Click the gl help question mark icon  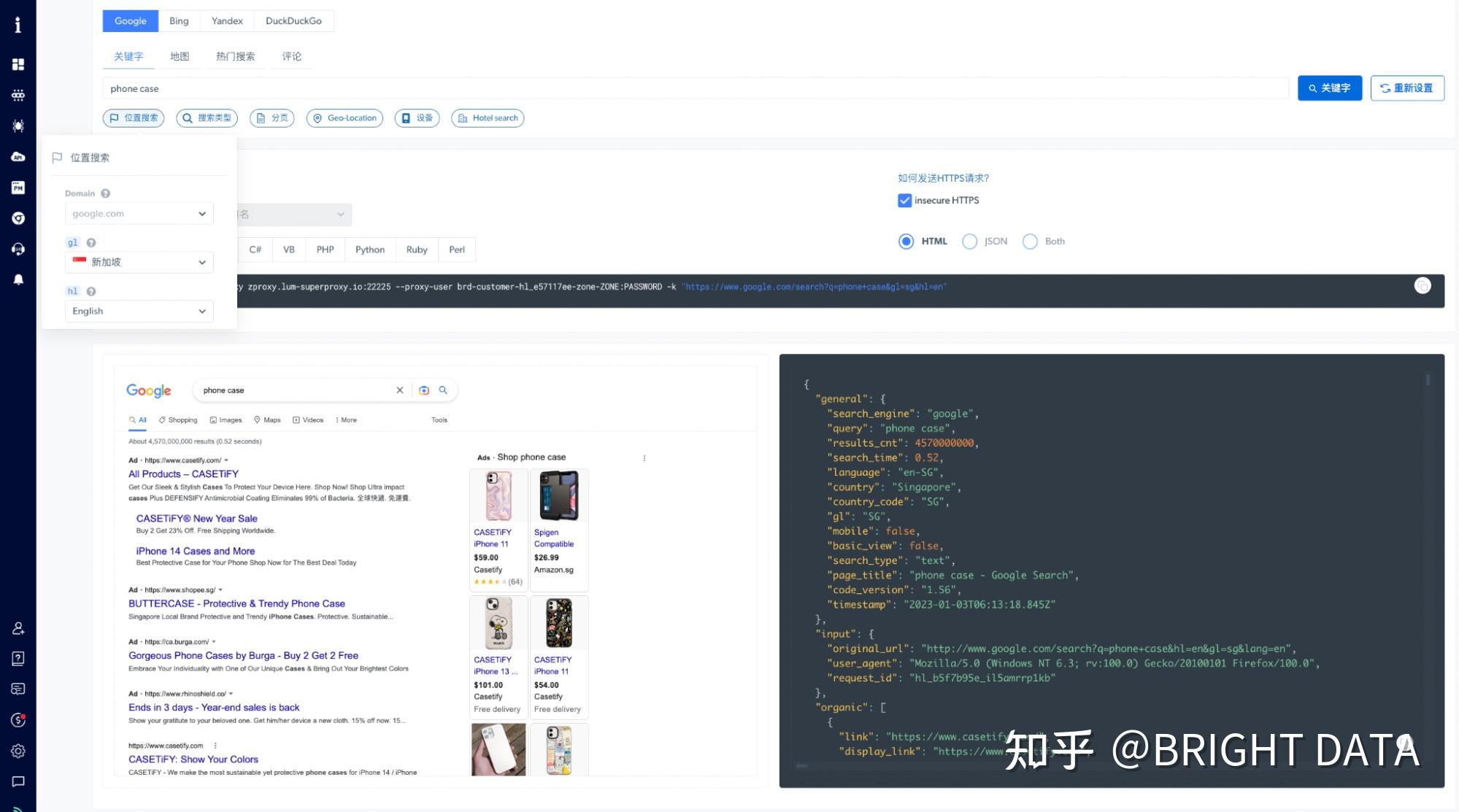point(91,243)
